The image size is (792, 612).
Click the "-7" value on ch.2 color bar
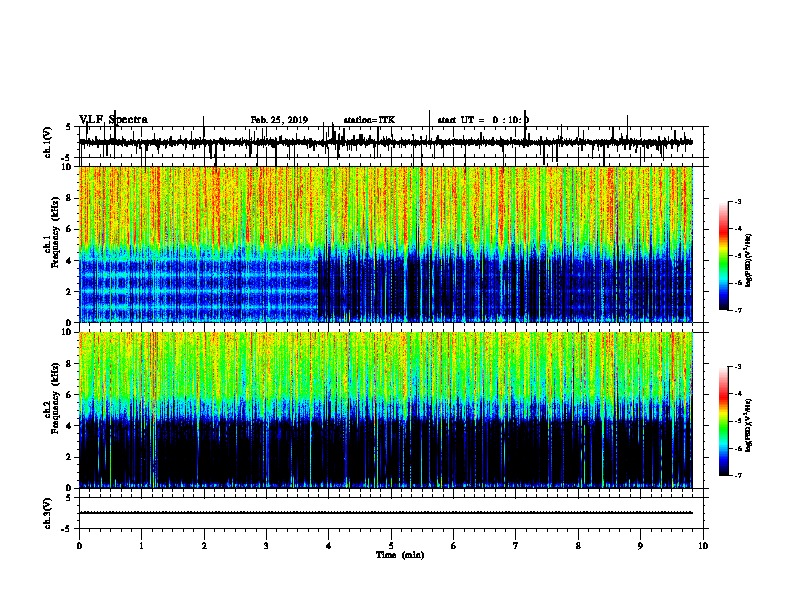(x=737, y=475)
